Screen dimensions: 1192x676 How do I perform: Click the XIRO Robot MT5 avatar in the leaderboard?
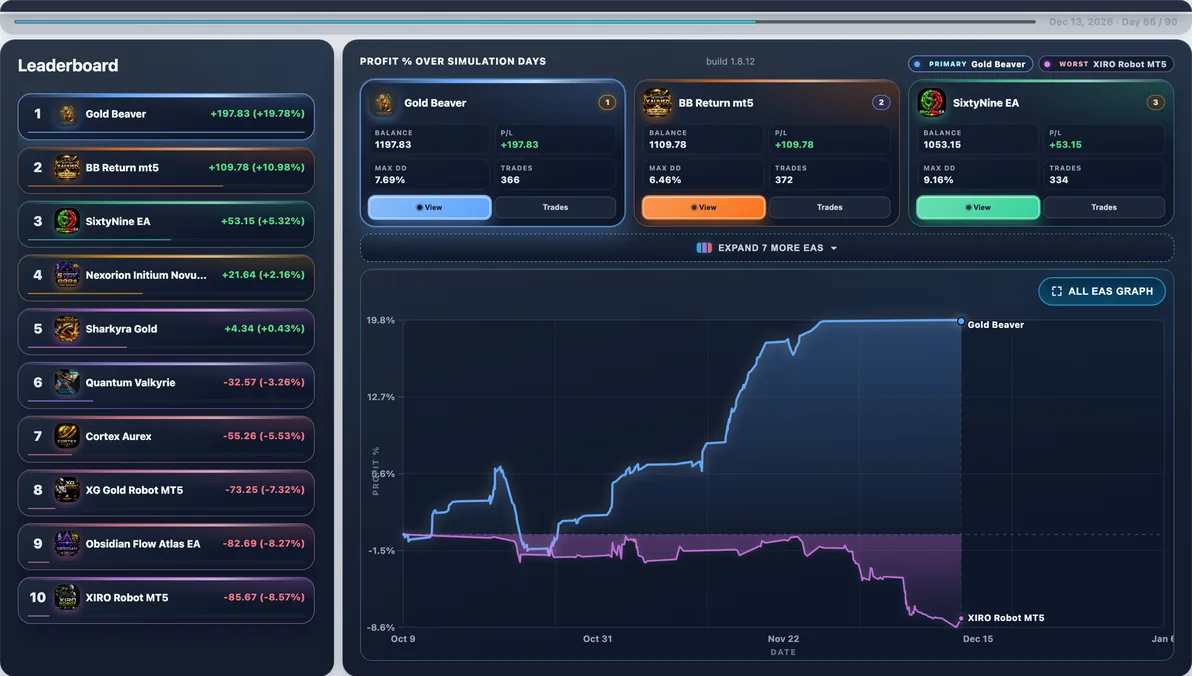click(67, 598)
